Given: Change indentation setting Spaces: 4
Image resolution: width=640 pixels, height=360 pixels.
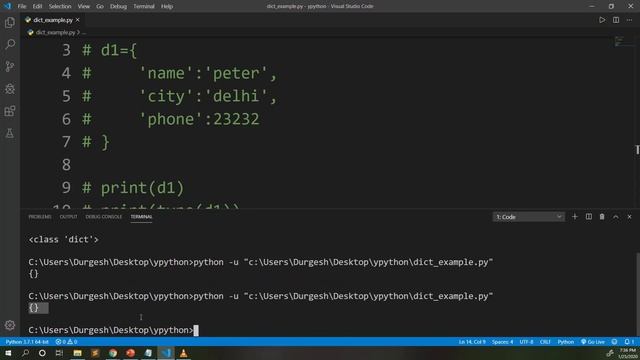Looking at the screenshot, I should 502,342.
